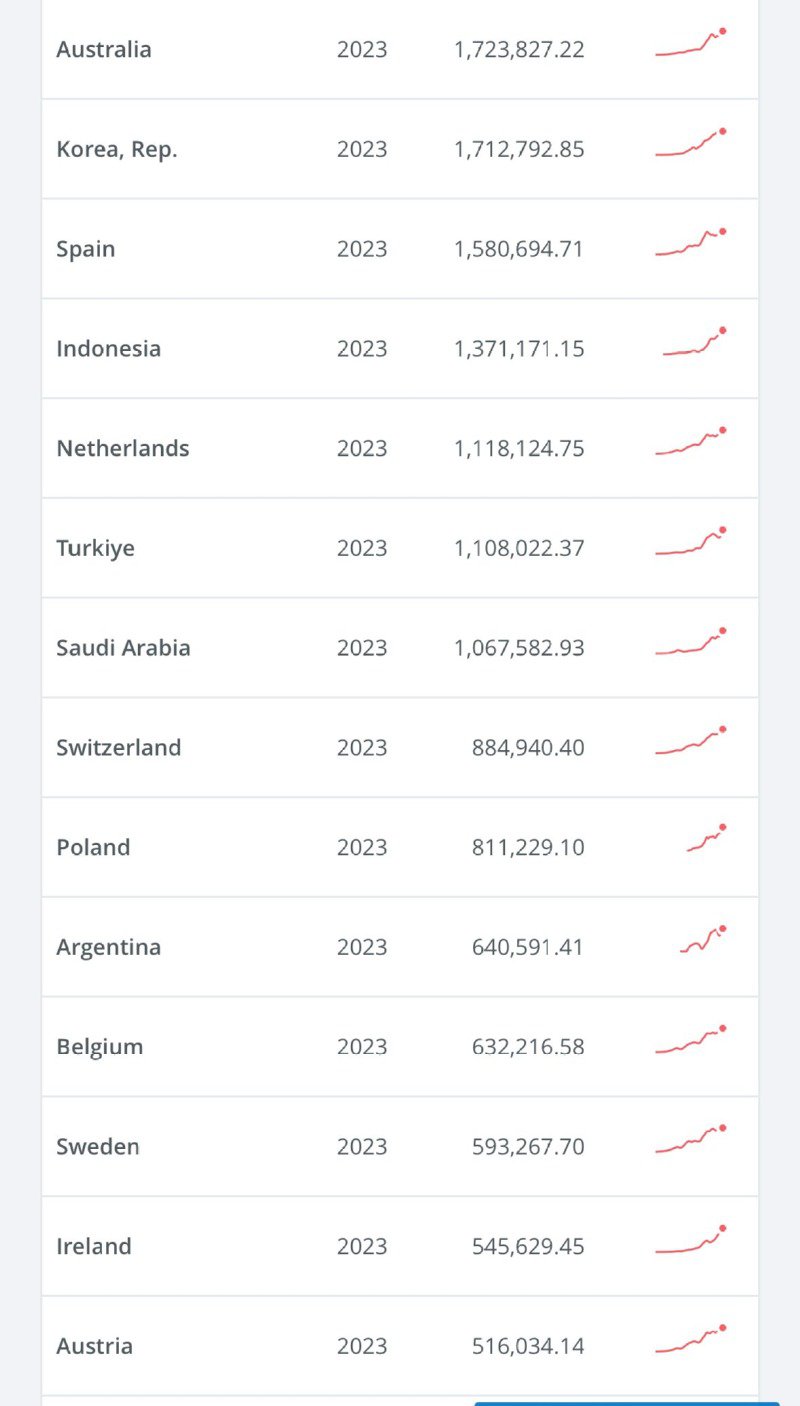Click the Australia country link
The image size is (800, 1406).
(x=104, y=50)
